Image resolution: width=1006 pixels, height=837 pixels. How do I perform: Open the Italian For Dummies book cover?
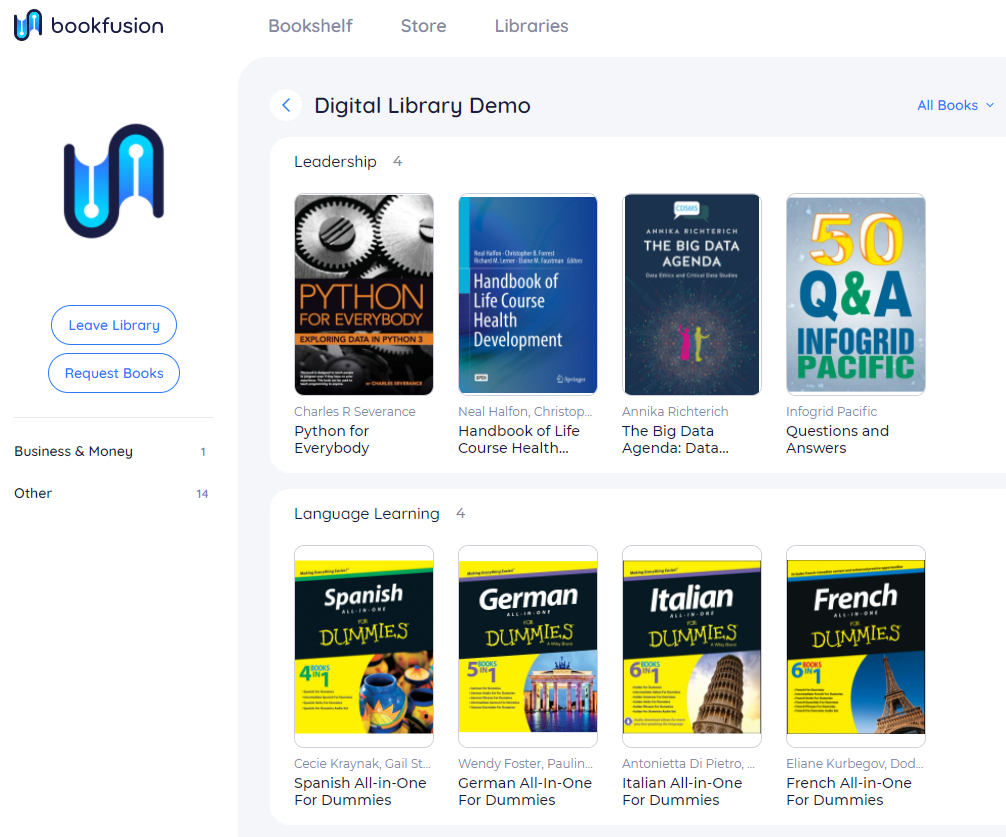pos(692,647)
